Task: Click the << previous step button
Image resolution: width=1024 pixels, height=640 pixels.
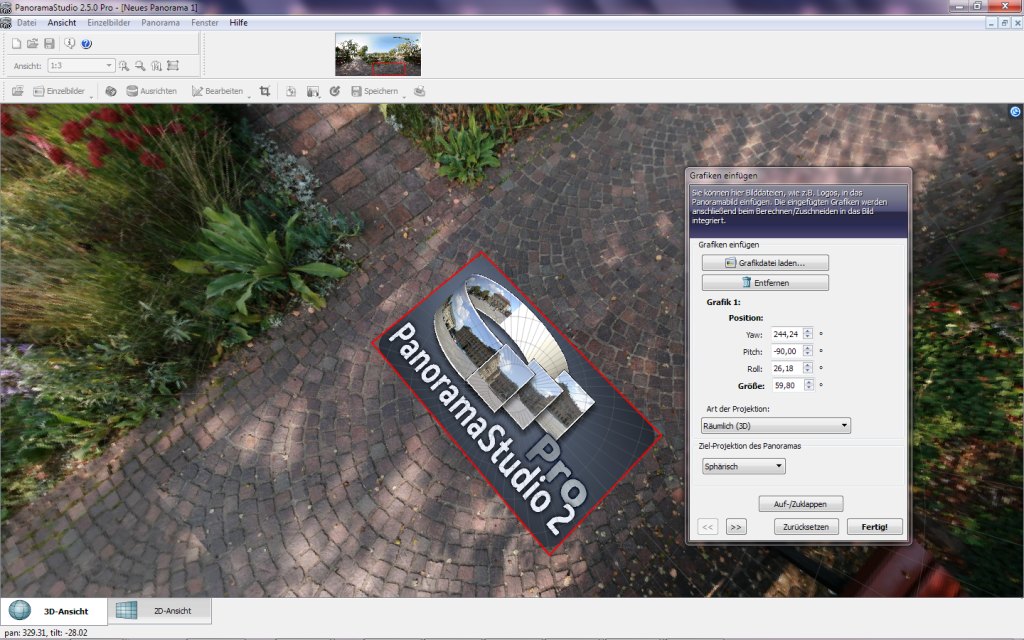Action: [708, 527]
